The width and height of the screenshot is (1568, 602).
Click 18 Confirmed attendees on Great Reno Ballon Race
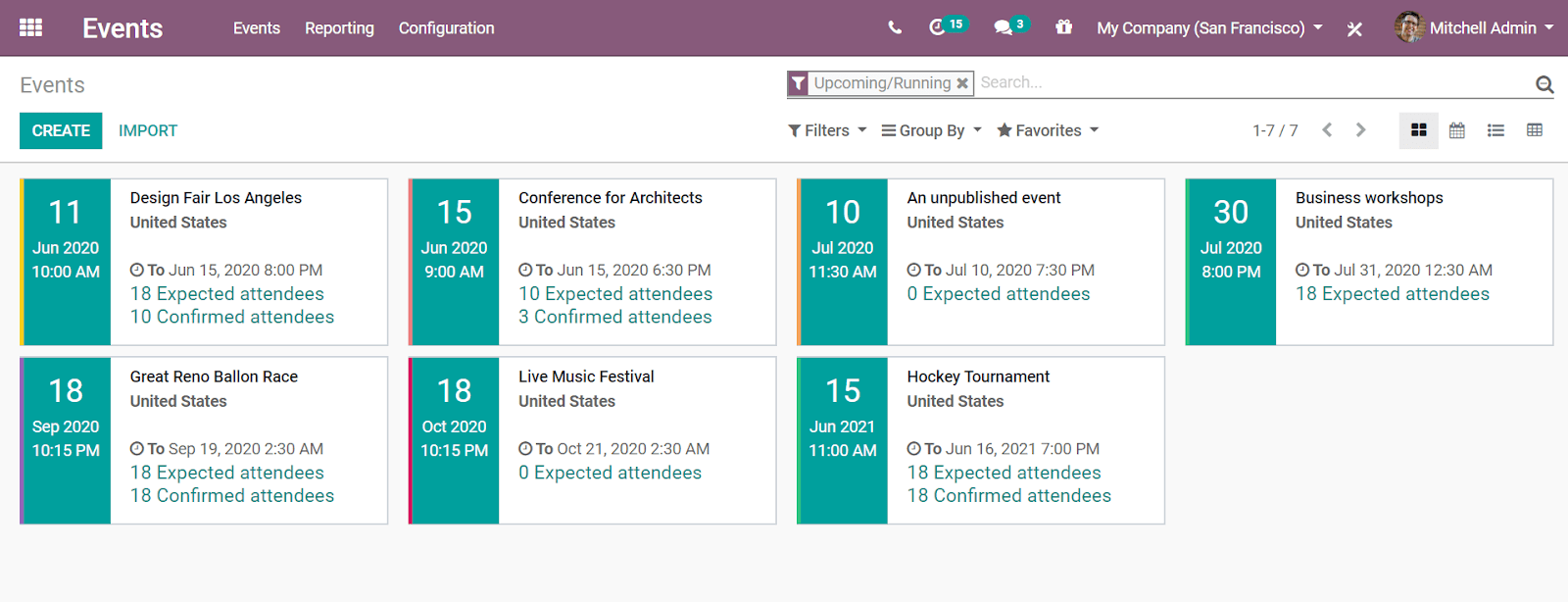coord(232,495)
